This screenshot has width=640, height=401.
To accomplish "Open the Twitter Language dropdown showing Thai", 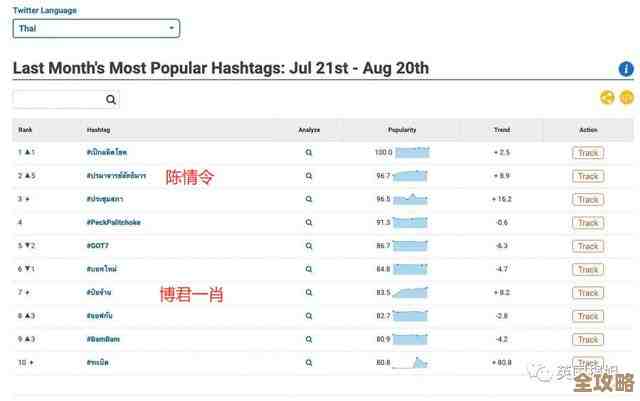I will coord(96,29).
